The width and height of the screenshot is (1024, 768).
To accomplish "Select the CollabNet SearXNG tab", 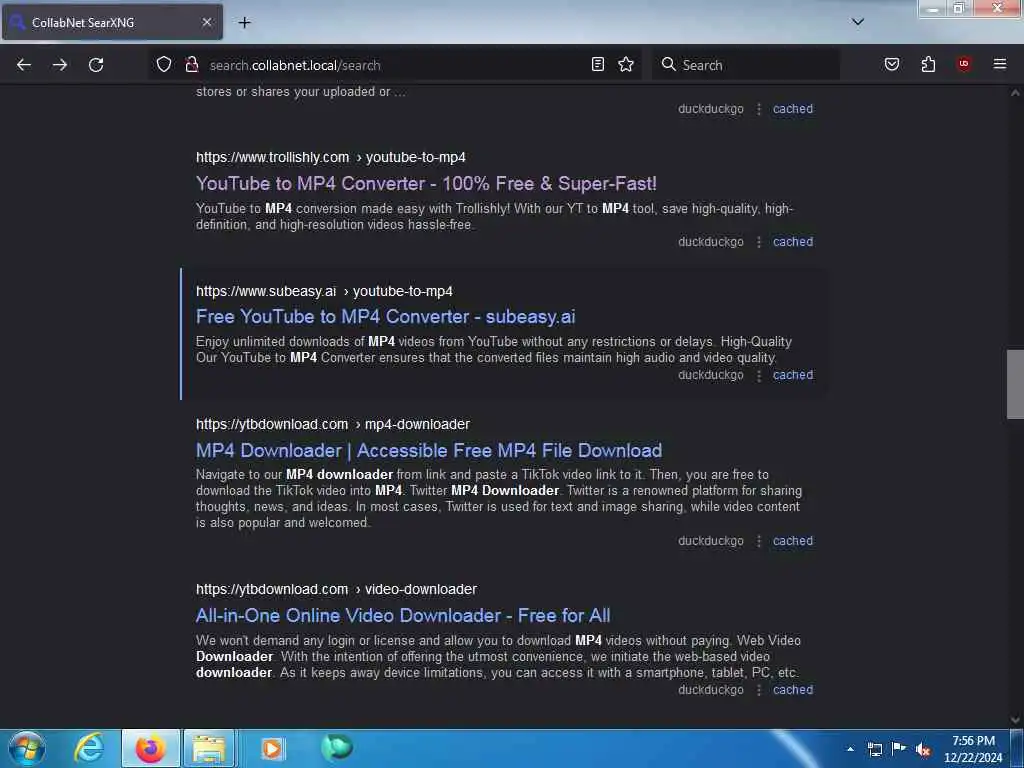I will click(112, 22).
